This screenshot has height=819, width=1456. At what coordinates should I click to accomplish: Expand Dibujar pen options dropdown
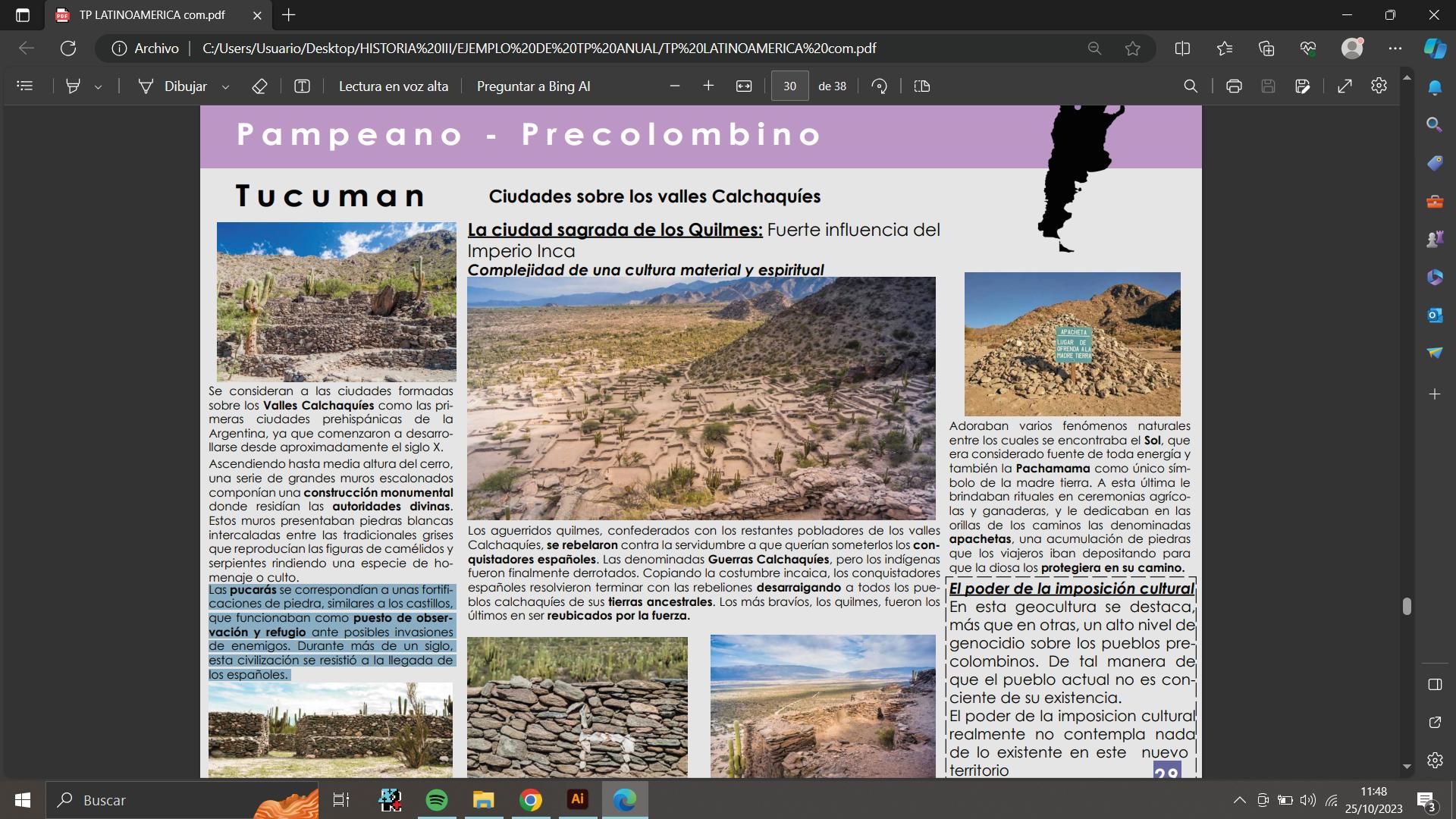pyautogui.click(x=225, y=87)
